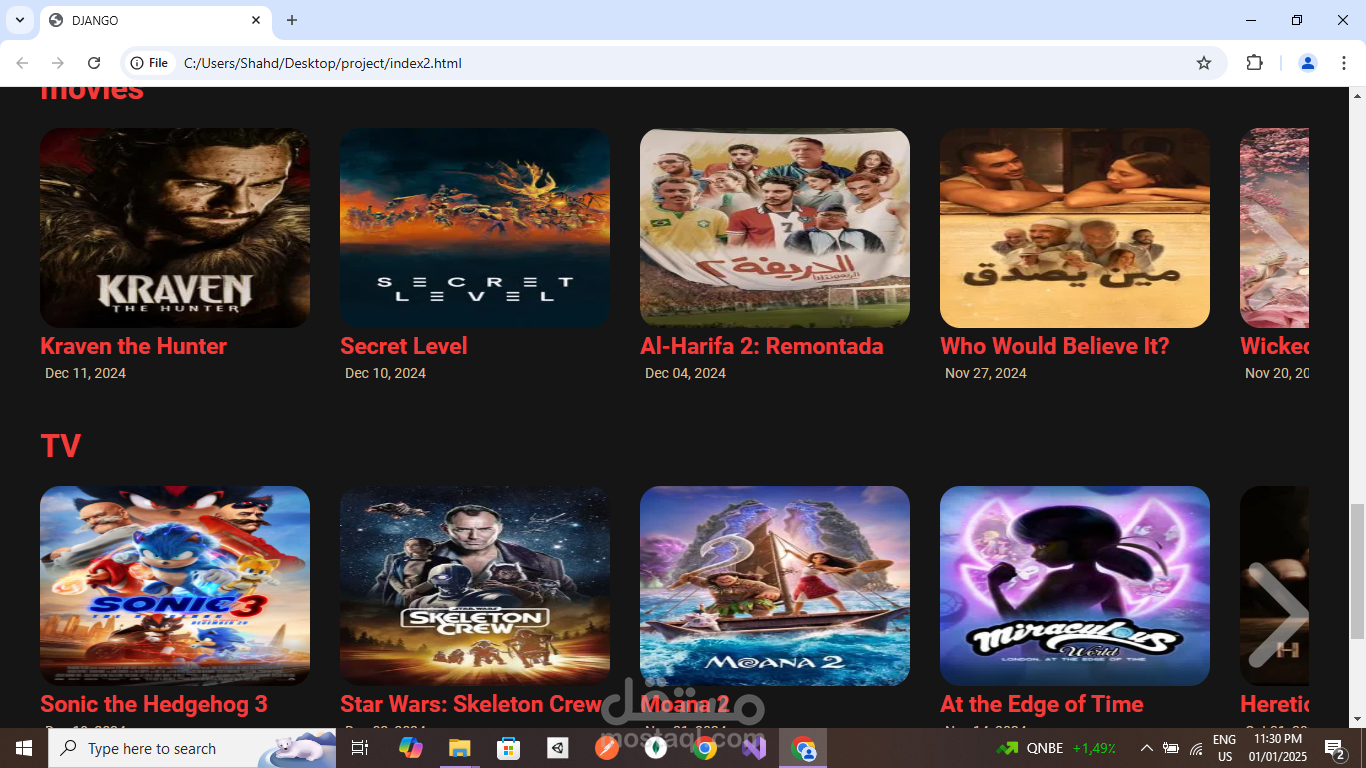
Task: Click the taskbar search box
Action: click(x=192, y=748)
